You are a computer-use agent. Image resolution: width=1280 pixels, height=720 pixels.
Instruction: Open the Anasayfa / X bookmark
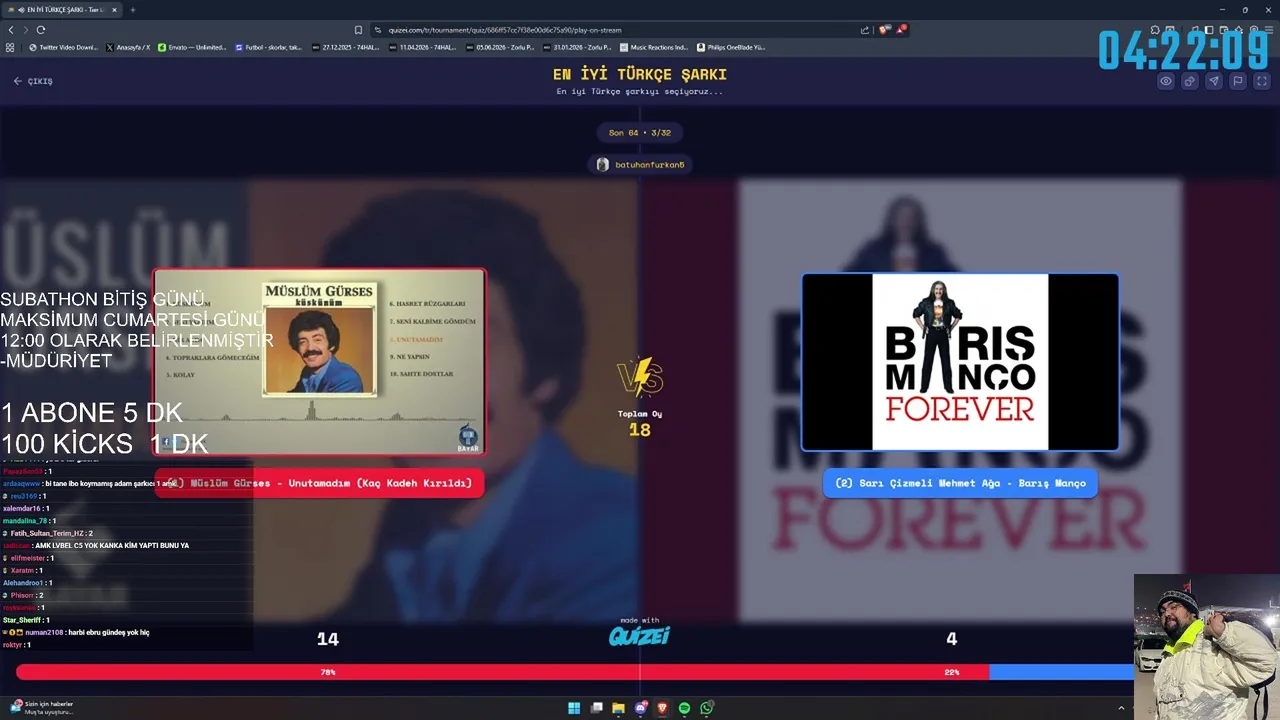pos(128,47)
